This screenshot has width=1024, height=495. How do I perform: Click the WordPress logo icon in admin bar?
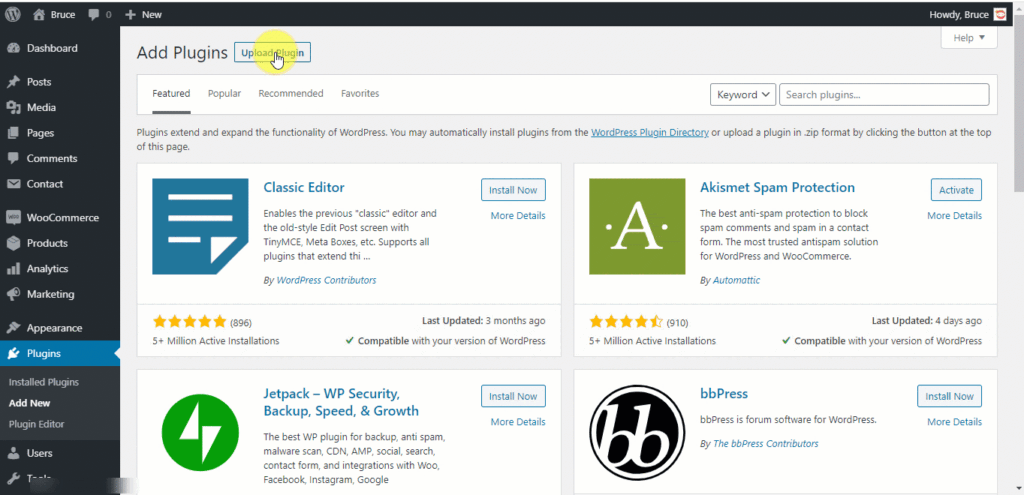point(13,14)
